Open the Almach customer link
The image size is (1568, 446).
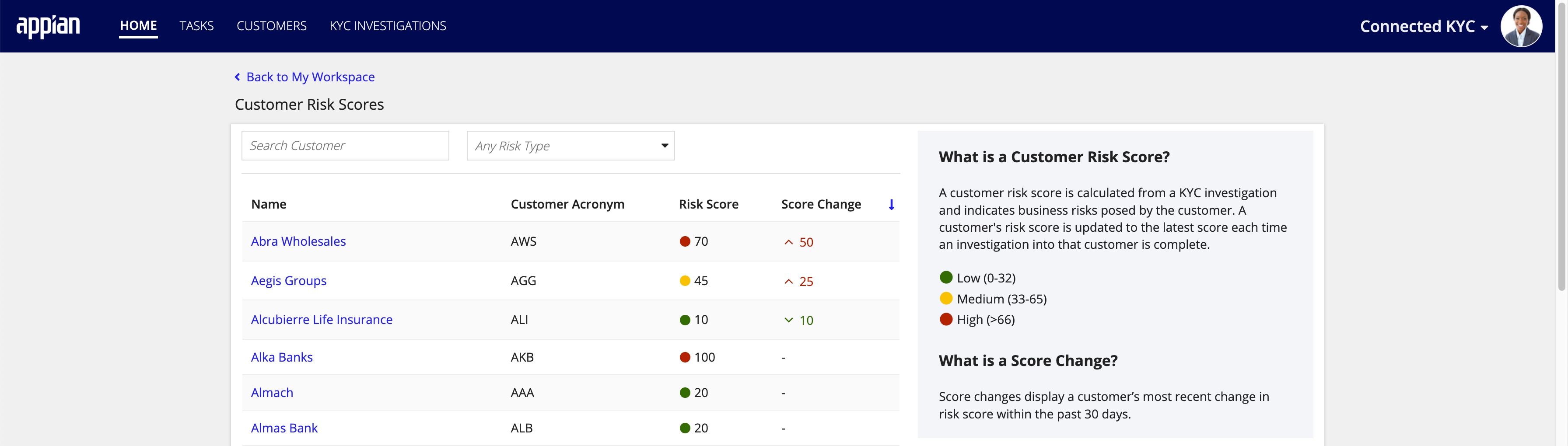(x=272, y=393)
